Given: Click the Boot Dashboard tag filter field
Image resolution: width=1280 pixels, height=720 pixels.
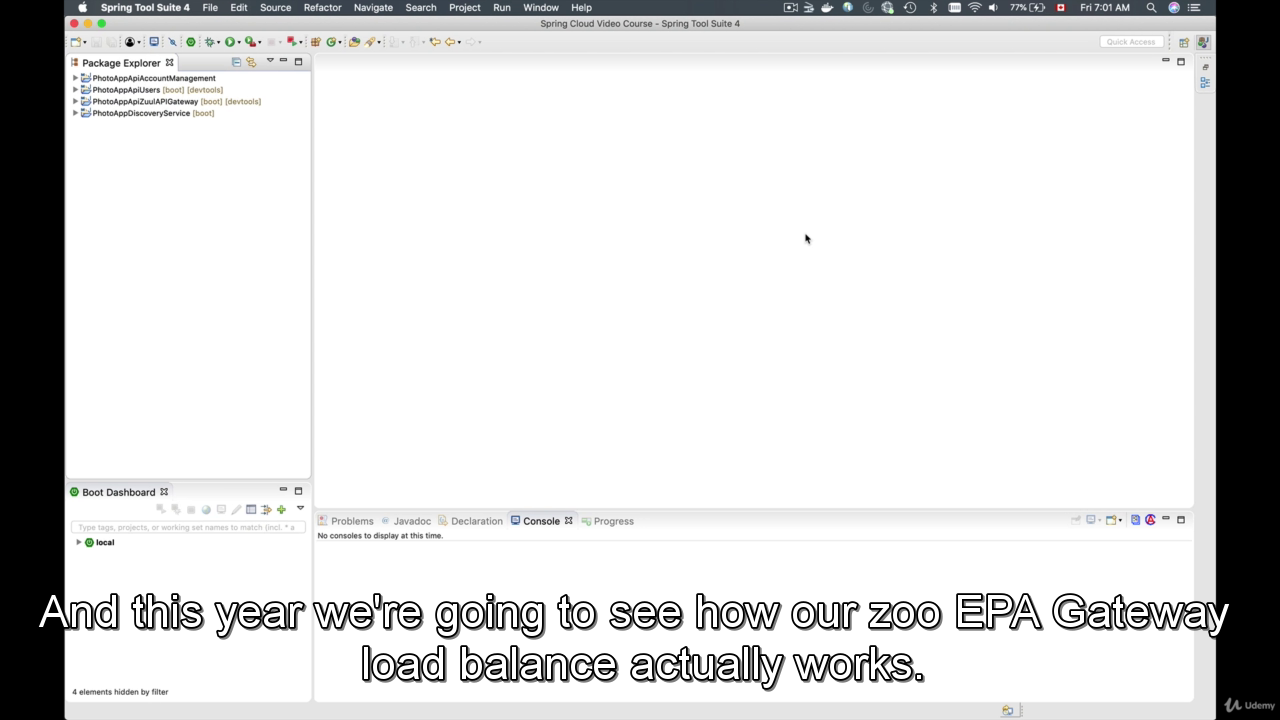Looking at the screenshot, I should coord(188,527).
